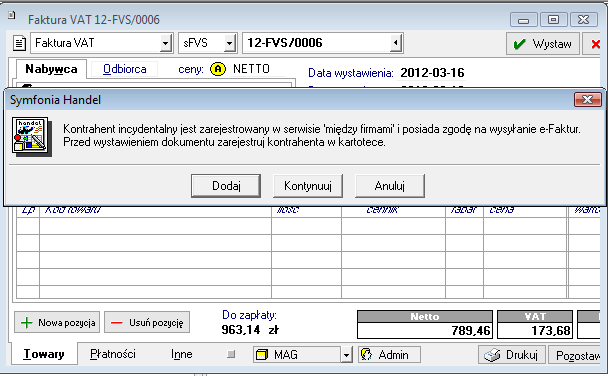Screen dimensions: 608x376
Task: Click the Do zapłaty amount 963,14 zł
Action: pyautogui.click(x=250, y=330)
